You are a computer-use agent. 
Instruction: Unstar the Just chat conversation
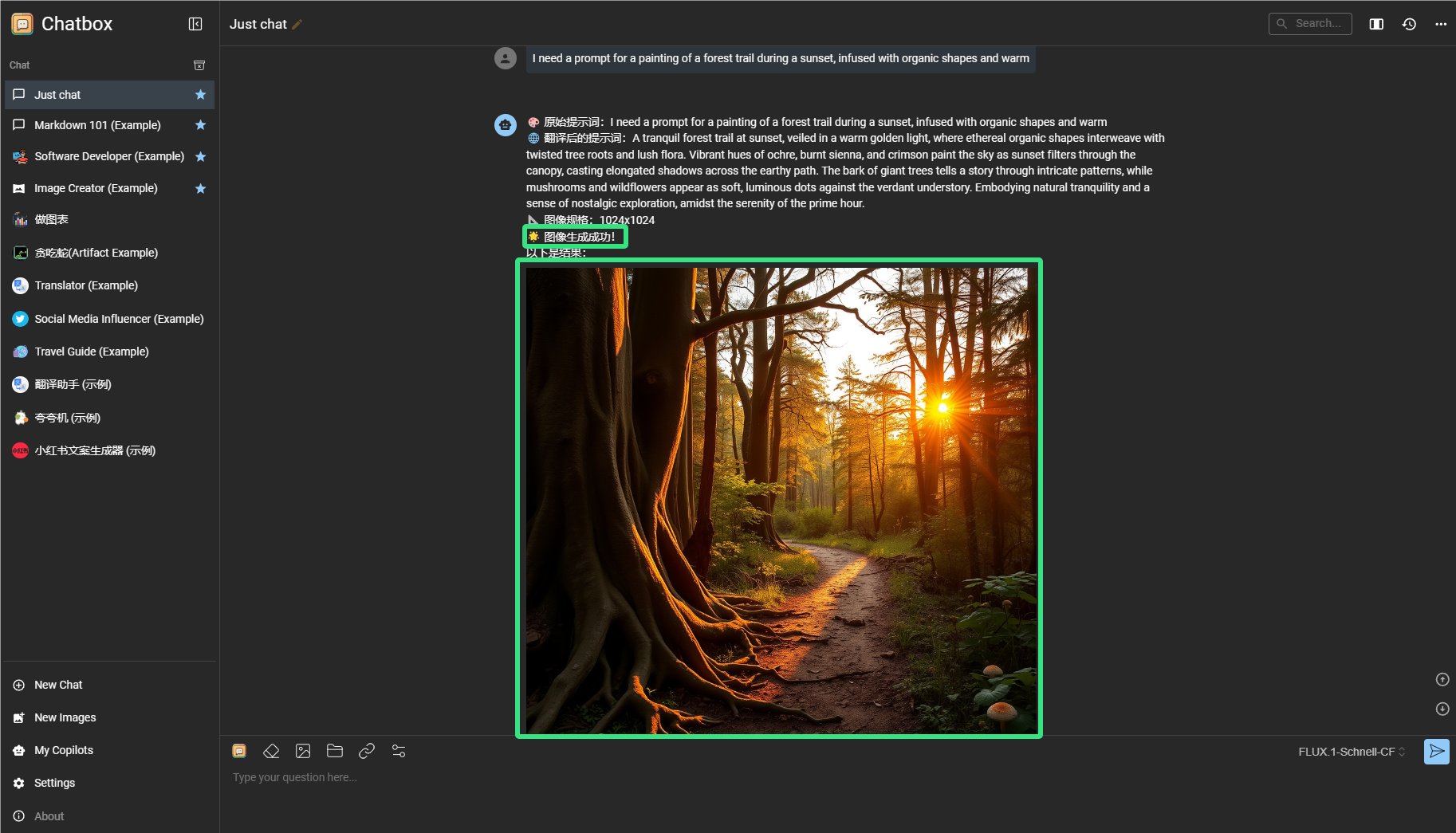(x=200, y=95)
